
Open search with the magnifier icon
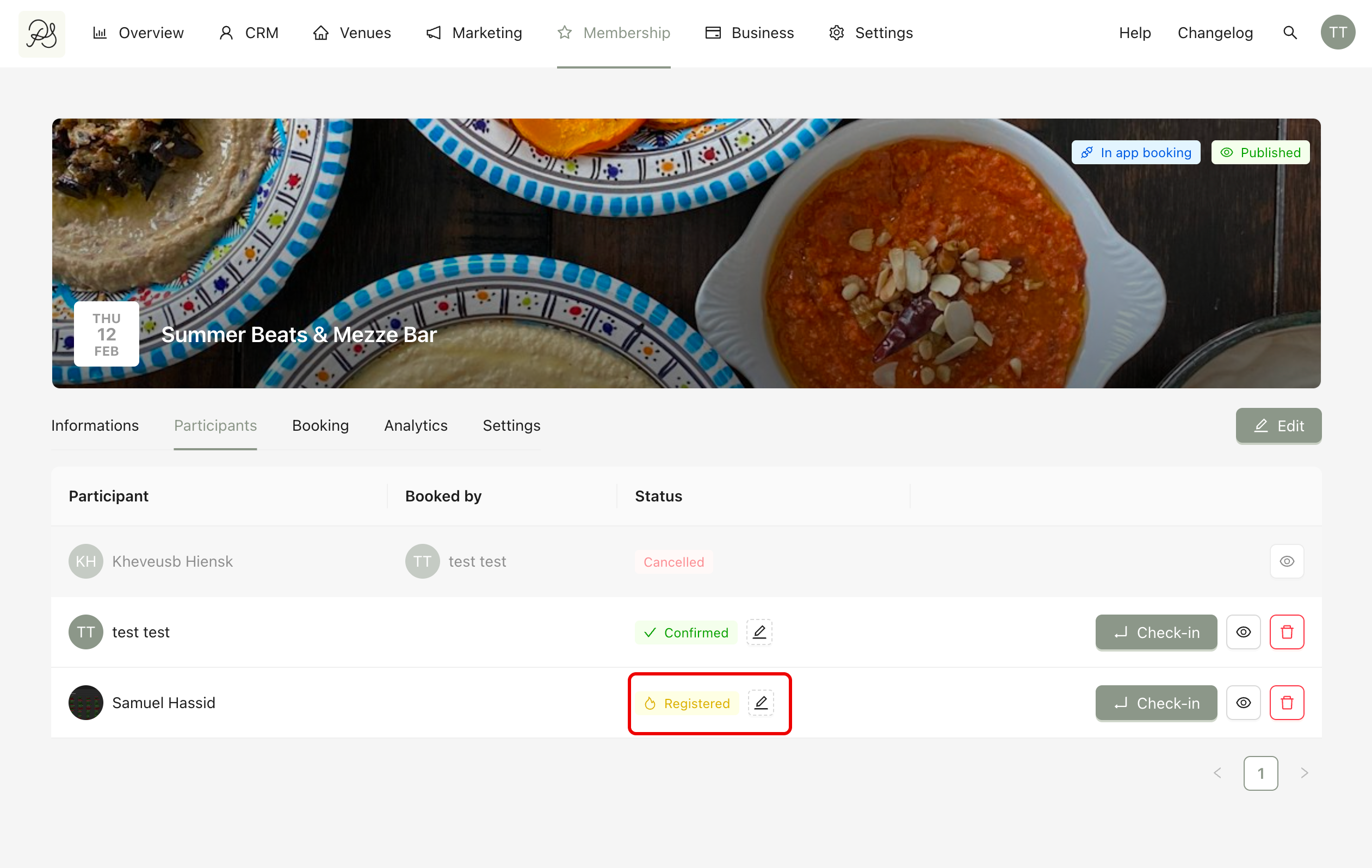[x=1290, y=33]
